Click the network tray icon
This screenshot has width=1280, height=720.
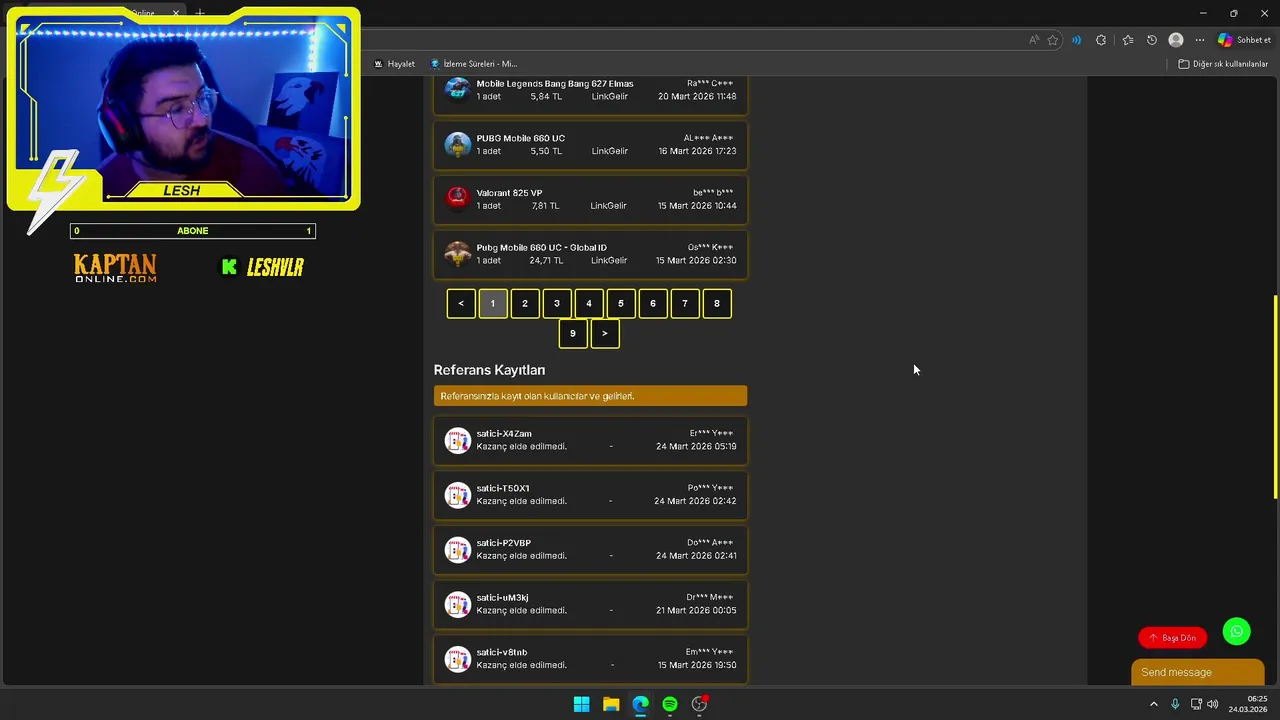click(1196, 704)
